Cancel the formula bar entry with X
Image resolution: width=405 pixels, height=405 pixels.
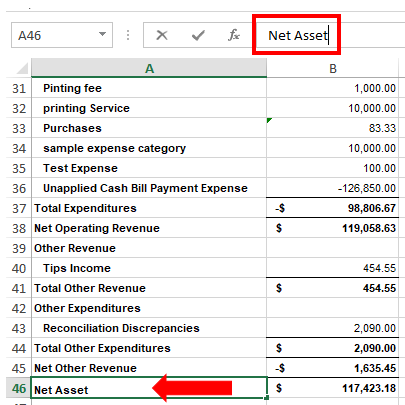click(x=162, y=35)
